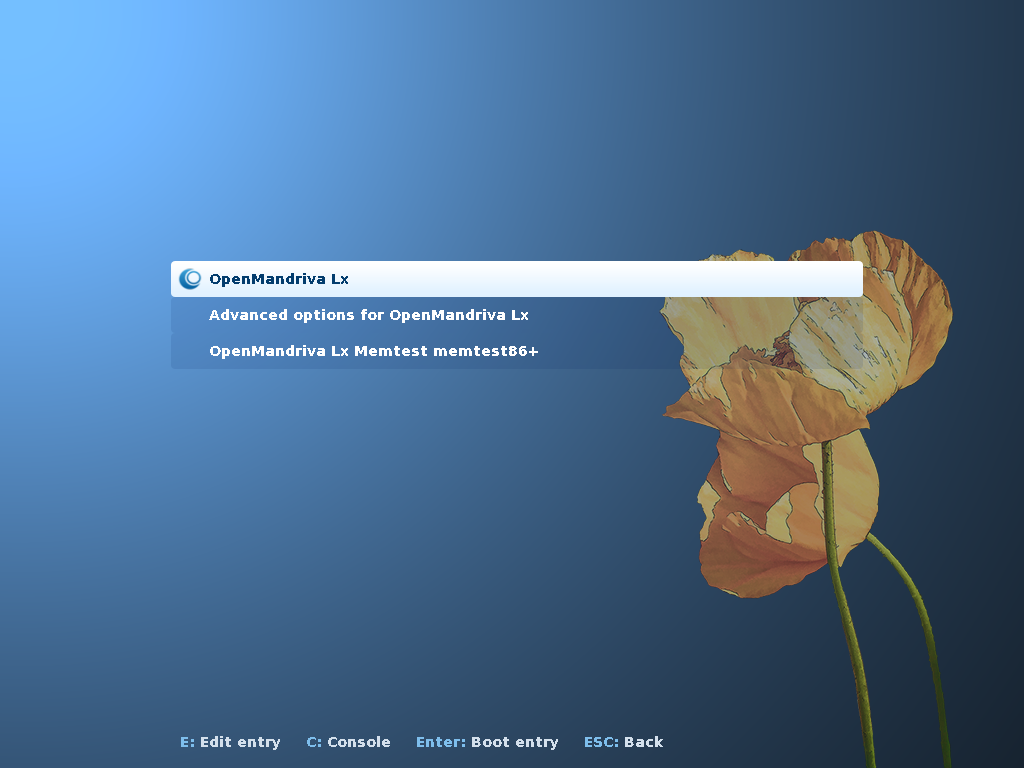1024x768 pixels.
Task: Click the 'Console' hint text
Action: (358, 742)
